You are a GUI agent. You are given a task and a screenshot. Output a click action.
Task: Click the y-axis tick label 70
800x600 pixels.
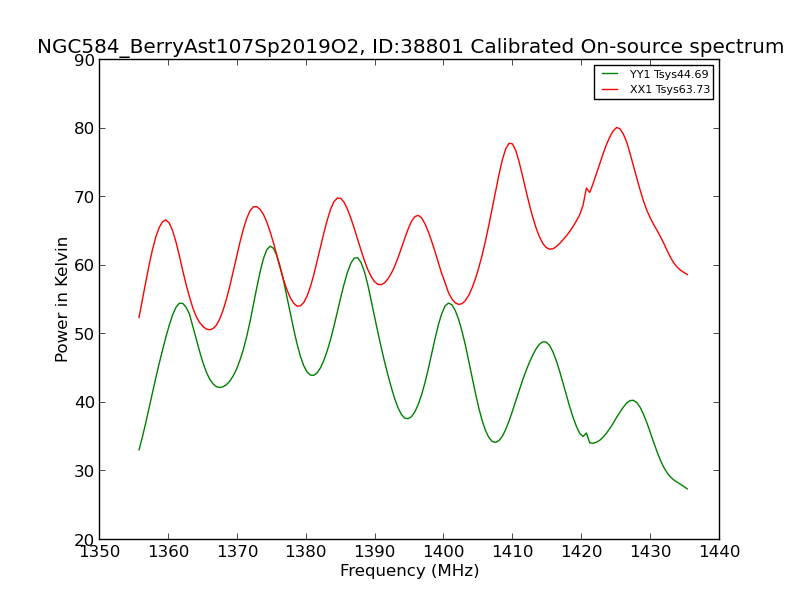point(85,197)
